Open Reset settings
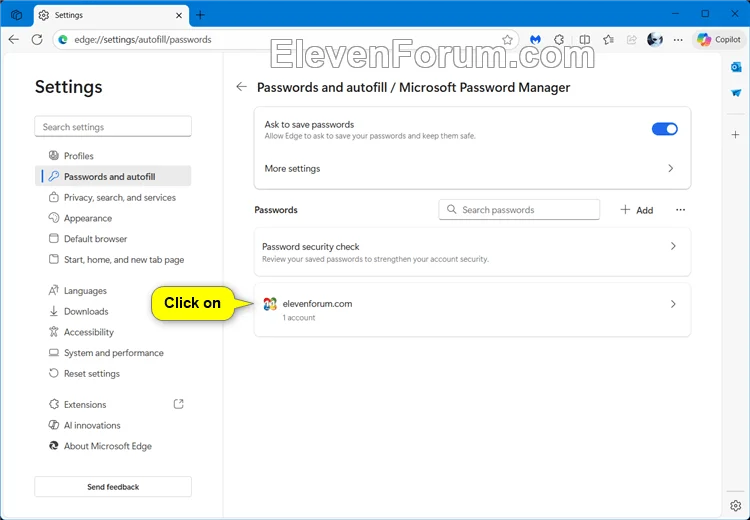Image resolution: width=750 pixels, height=520 pixels. (x=113, y=374)
